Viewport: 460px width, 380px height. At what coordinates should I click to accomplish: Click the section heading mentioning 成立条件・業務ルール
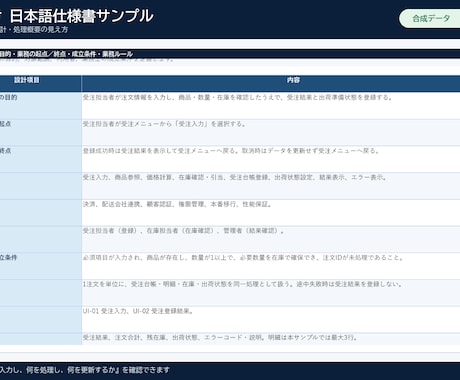(x=66, y=54)
